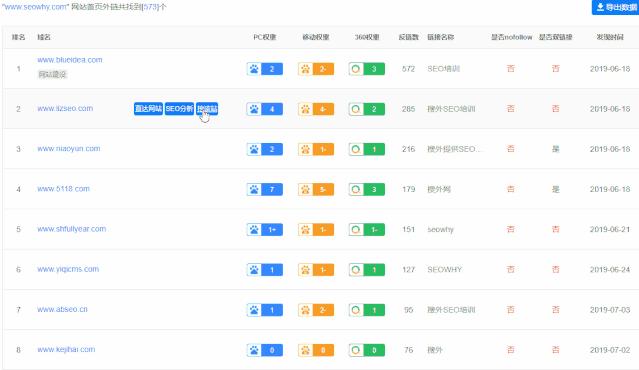Open the www.abseo.cn domain link
This screenshot has width=639, height=370.
point(62,309)
